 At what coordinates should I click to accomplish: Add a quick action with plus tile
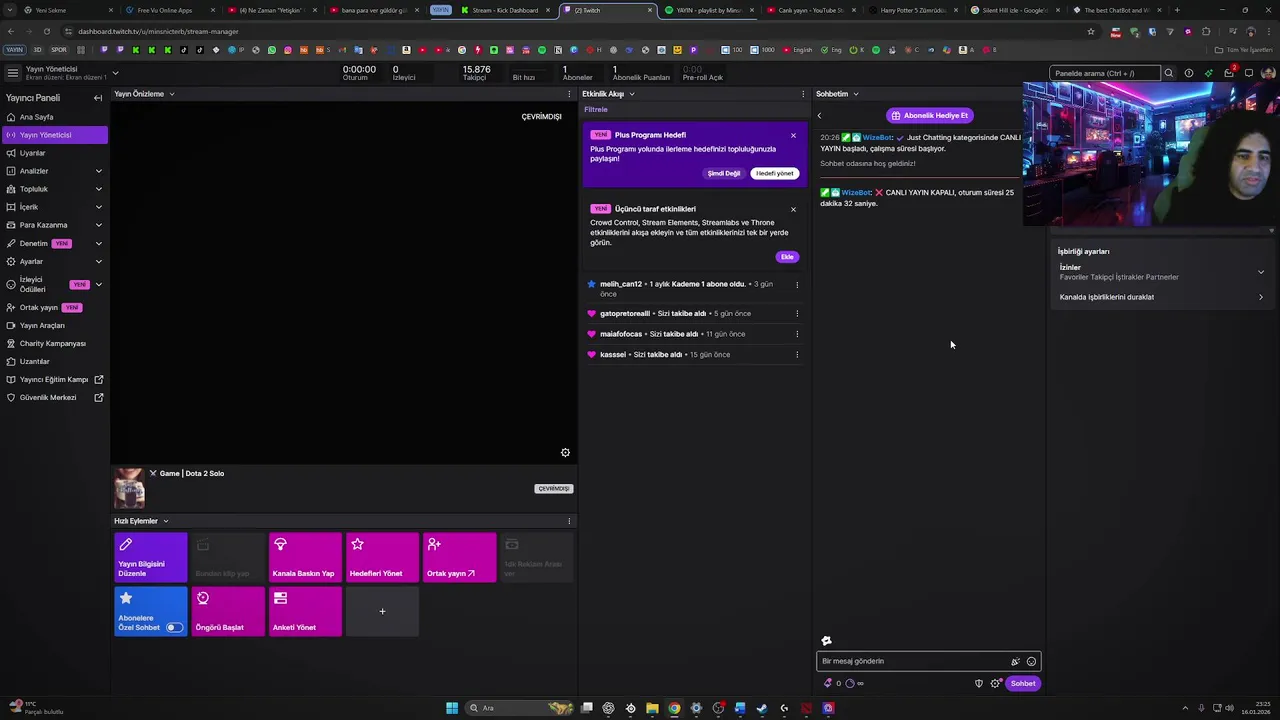pos(382,612)
